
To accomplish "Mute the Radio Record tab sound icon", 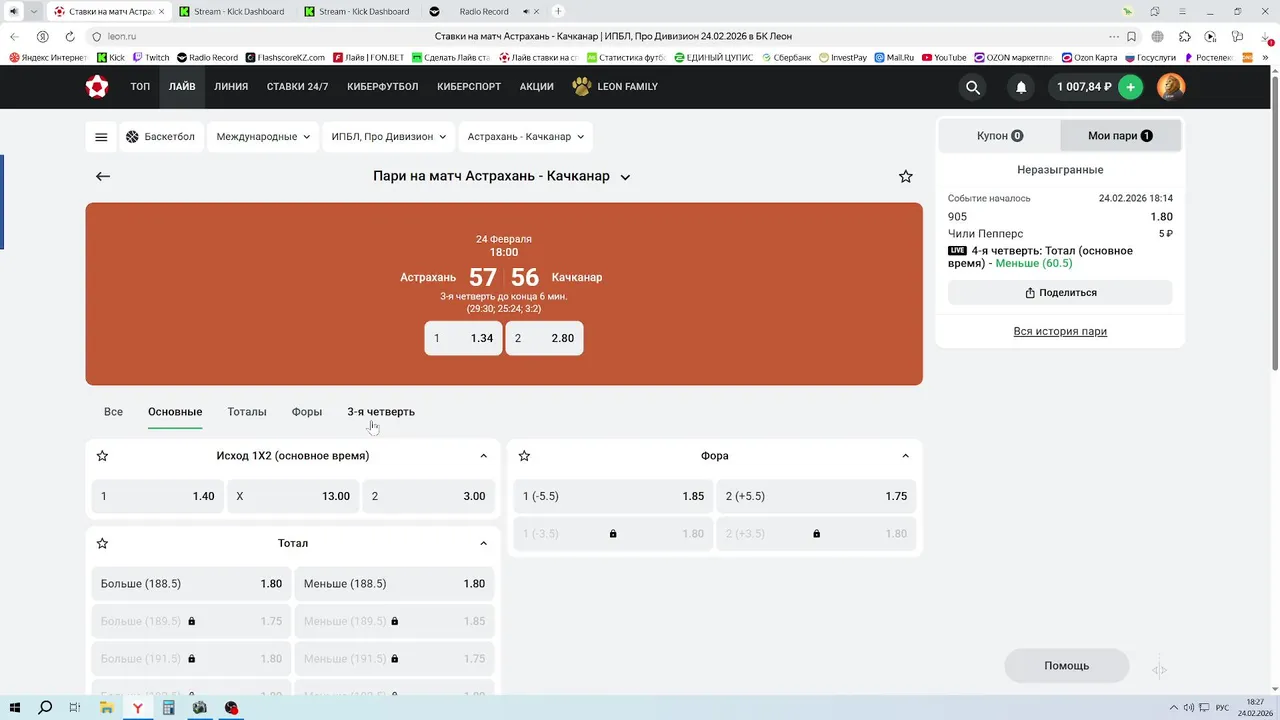I will coord(527,12).
